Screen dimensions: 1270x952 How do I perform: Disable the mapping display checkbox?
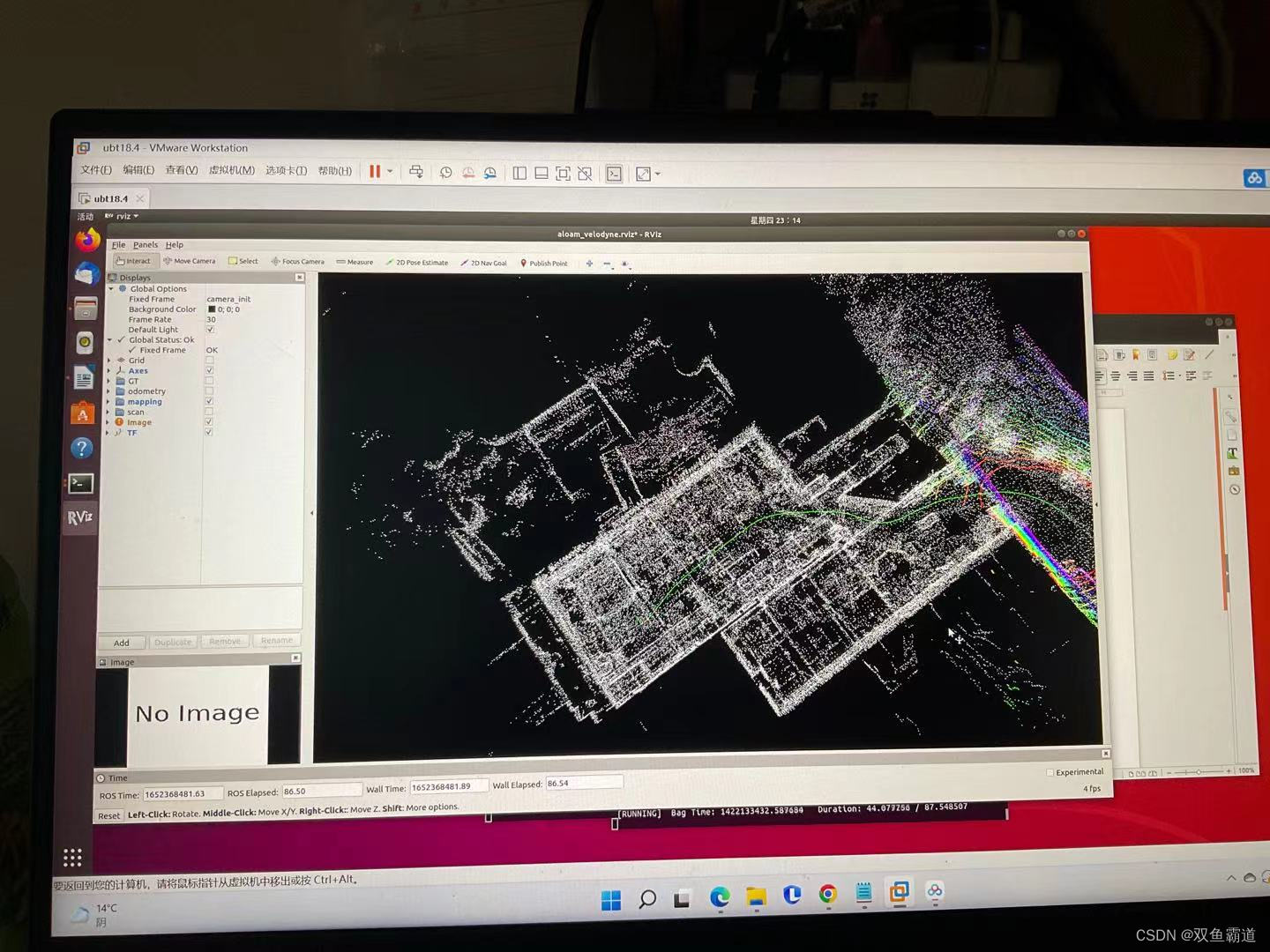pos(209,401)
